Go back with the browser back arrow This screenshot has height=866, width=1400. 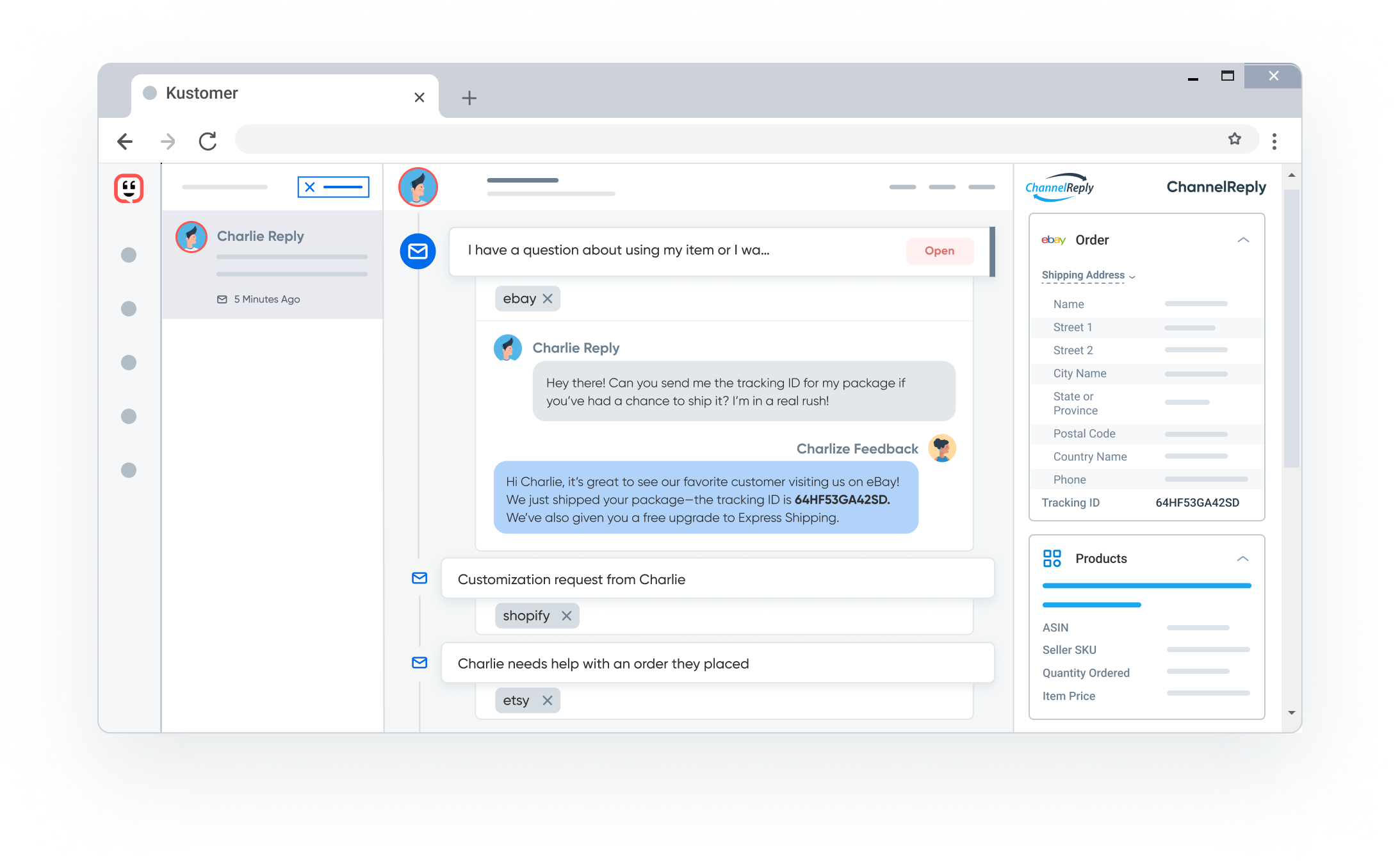125,141
